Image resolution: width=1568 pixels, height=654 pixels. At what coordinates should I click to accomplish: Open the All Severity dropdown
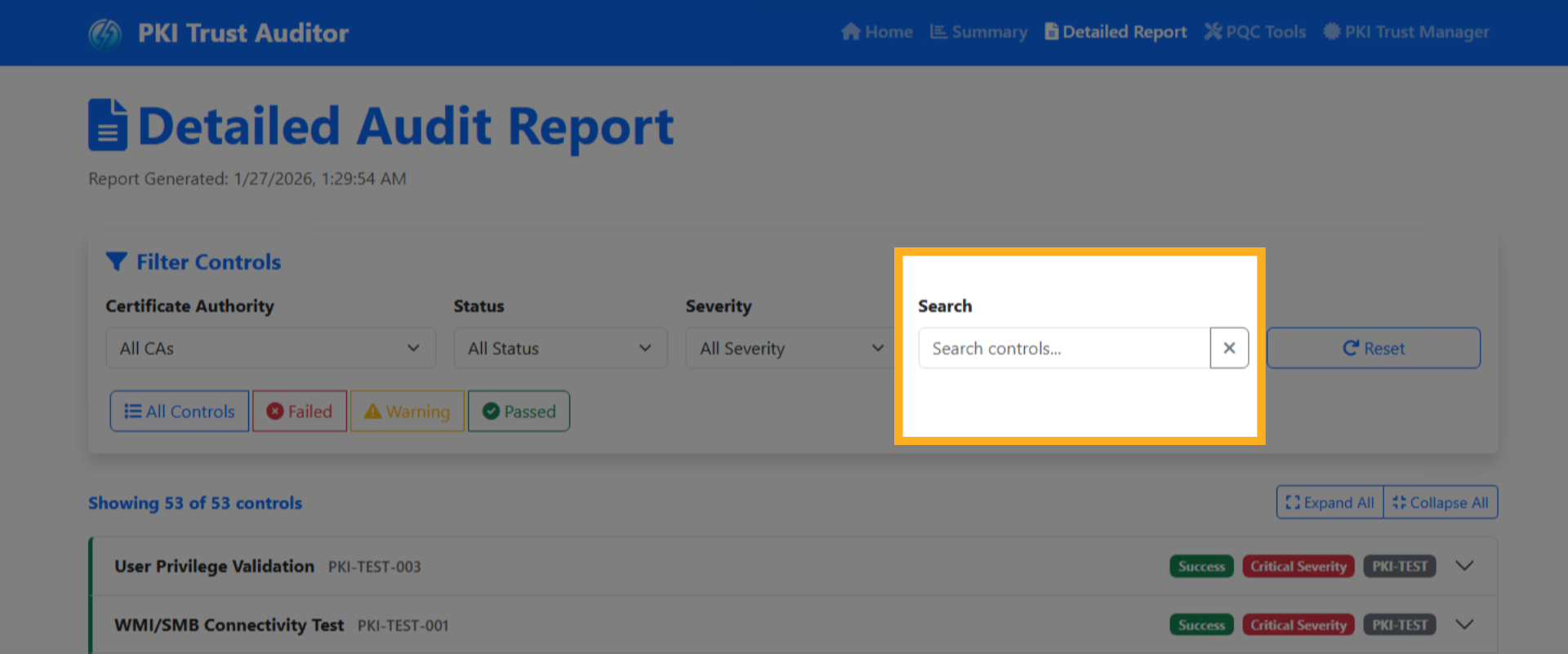pos(792,349)
